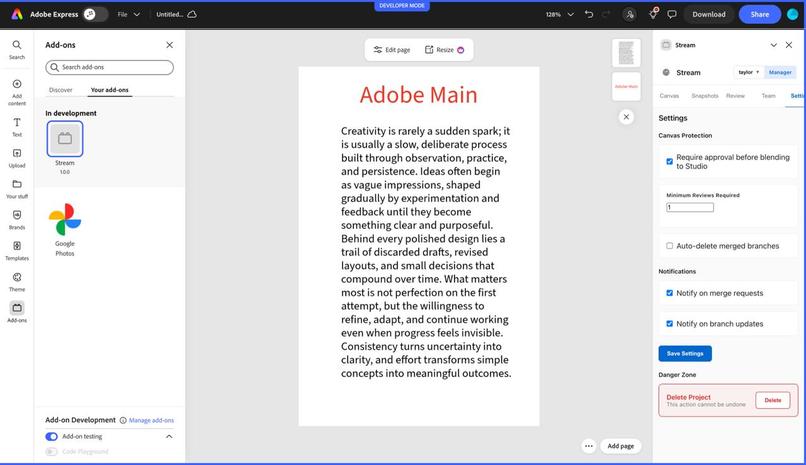
Task: Click the Delete project button
Action: (773, 400)
